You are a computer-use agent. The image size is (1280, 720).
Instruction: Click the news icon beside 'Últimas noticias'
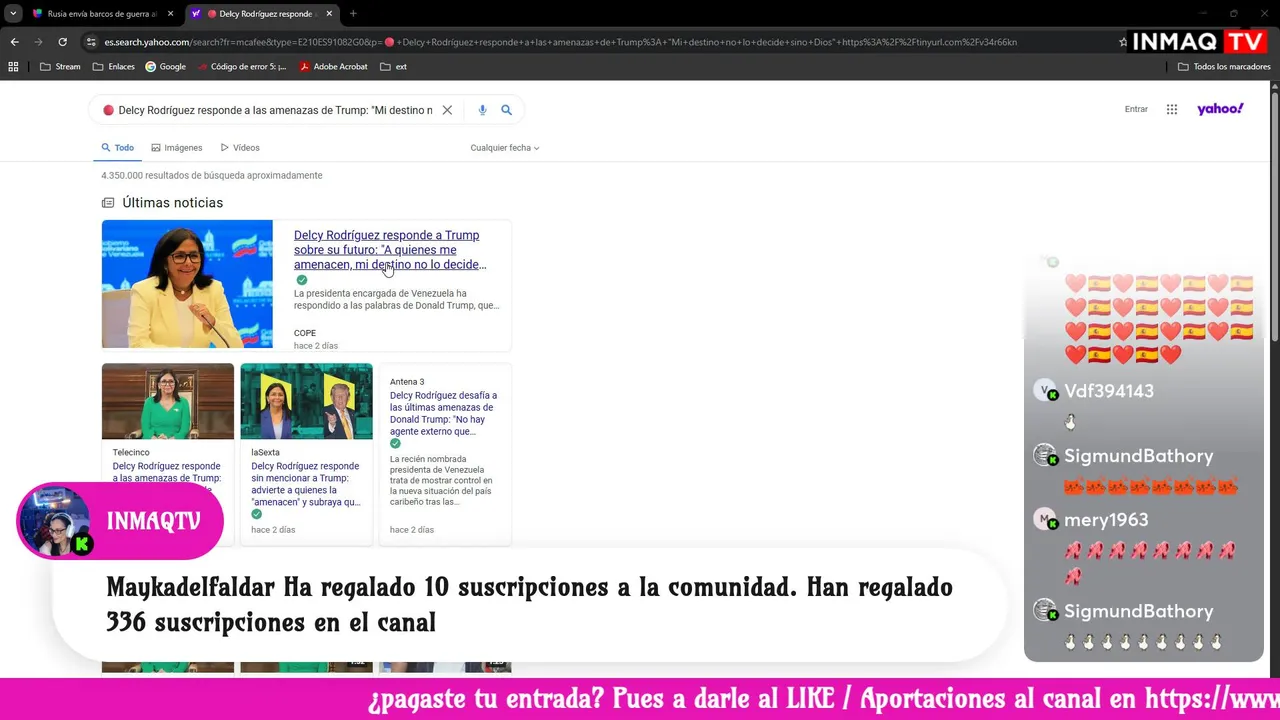coord(108,203)
